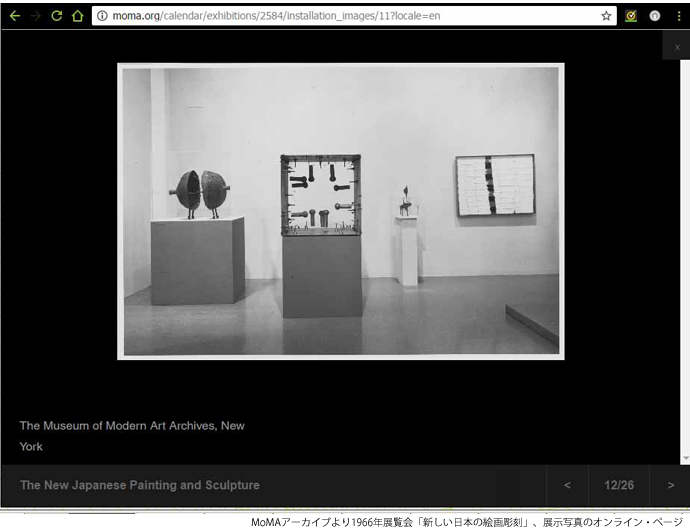This screenshot has height=531, width=690.
Task: View site information for moma.org
Action: [102, 16]
